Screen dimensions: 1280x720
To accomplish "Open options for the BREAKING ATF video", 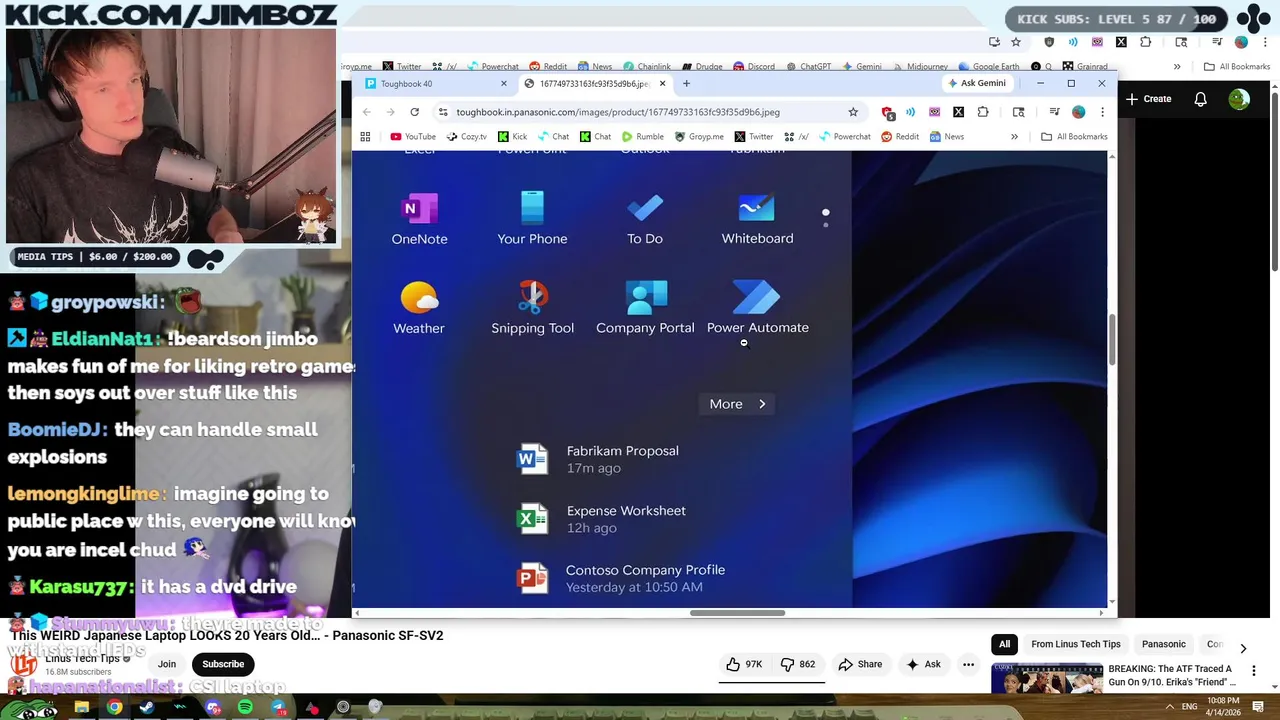I will 1254,671.
